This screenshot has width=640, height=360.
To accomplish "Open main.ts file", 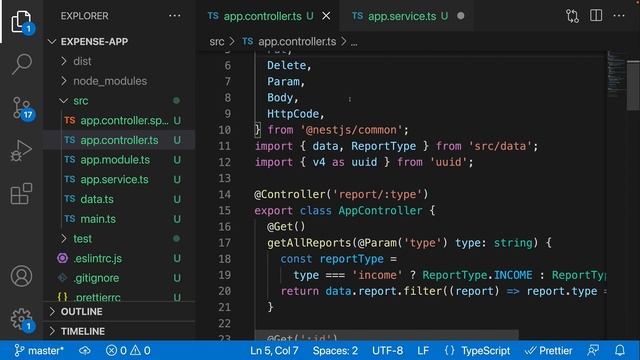I will 119,219.
